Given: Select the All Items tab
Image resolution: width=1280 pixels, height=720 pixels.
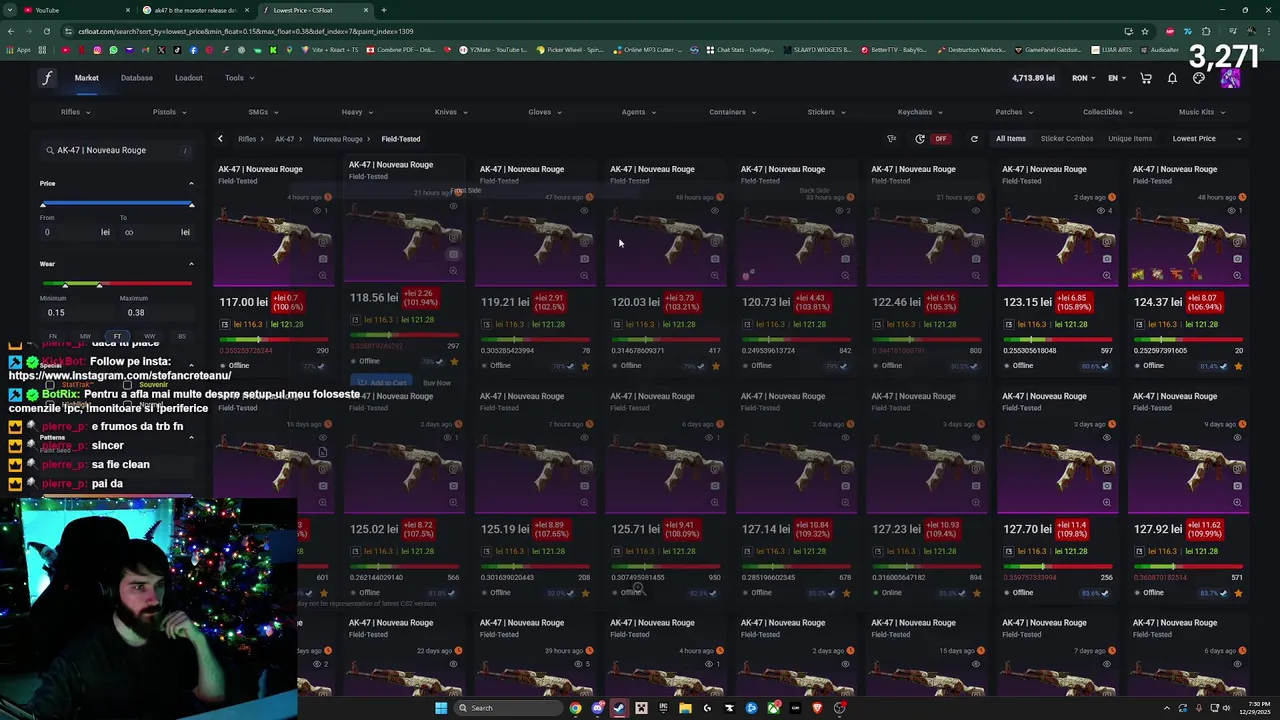Looking at the screenshot, I should click(1011, 139).
